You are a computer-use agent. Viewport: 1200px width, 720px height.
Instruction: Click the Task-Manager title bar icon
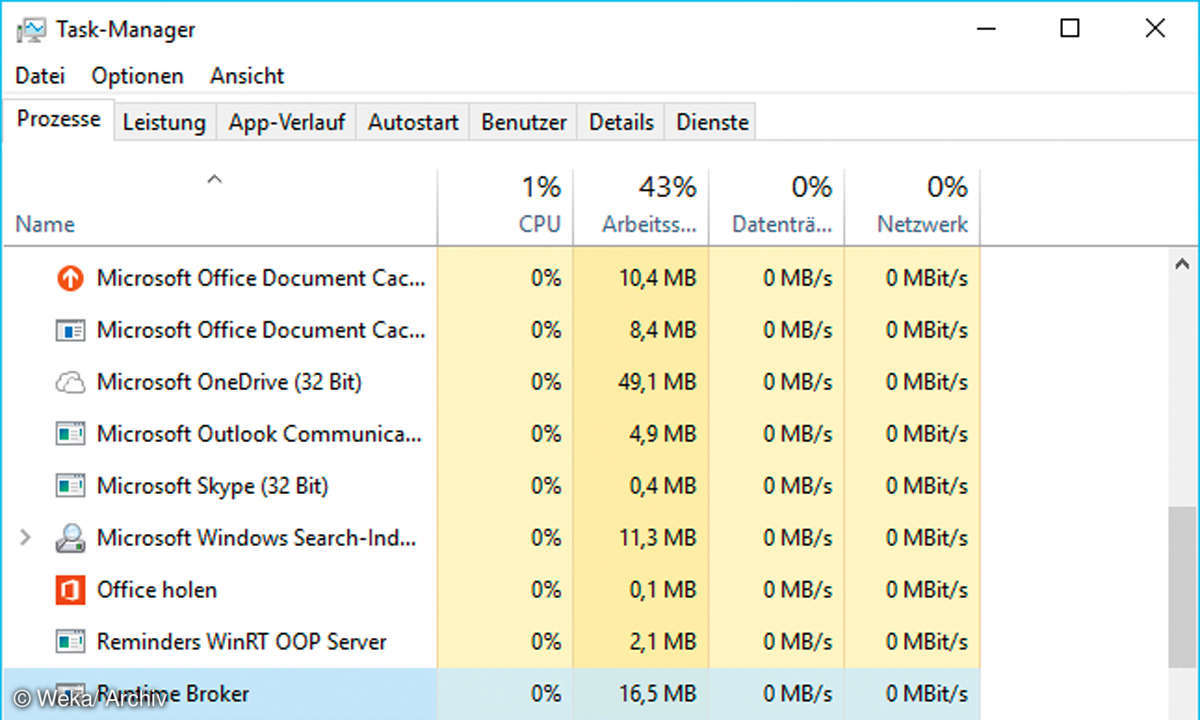point(32,29)
